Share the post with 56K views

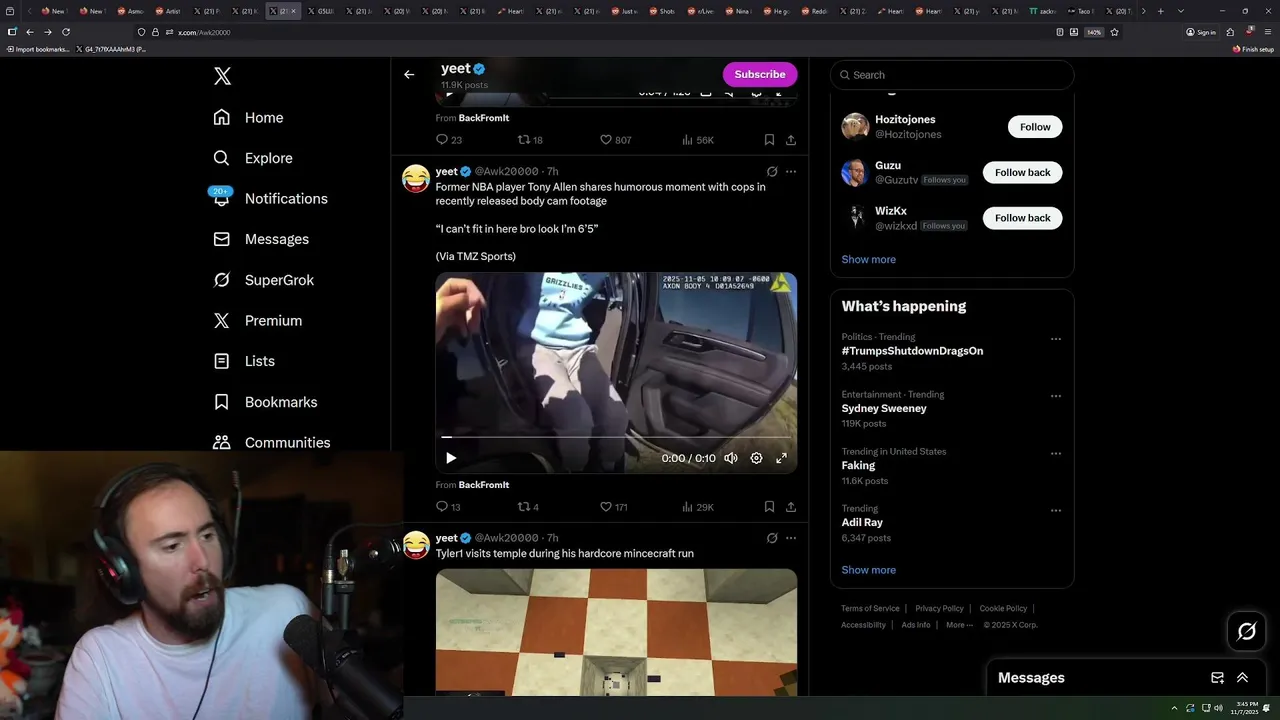[791, 140]
